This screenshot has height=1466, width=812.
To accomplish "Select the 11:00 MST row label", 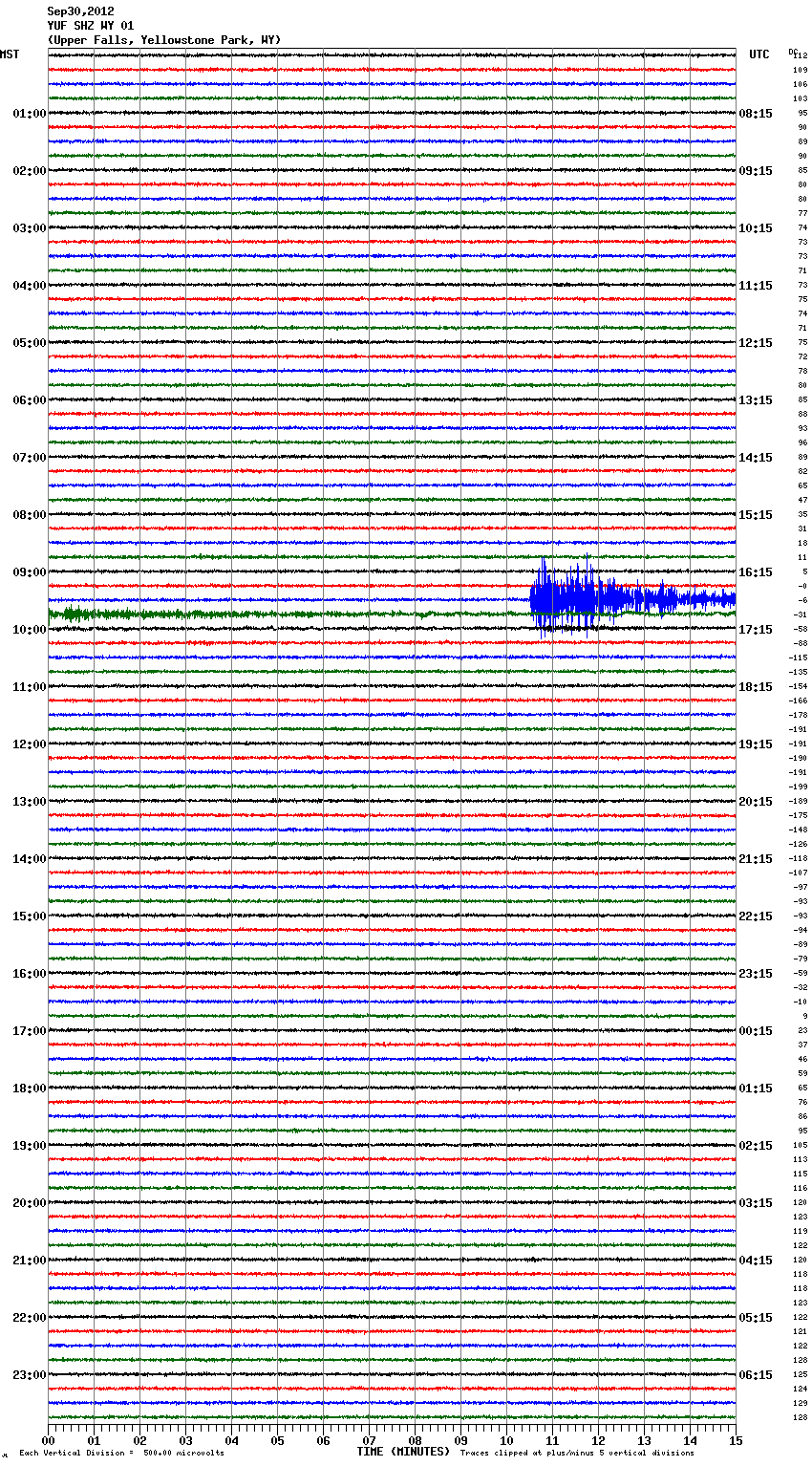I will click(x=30, y=687).
